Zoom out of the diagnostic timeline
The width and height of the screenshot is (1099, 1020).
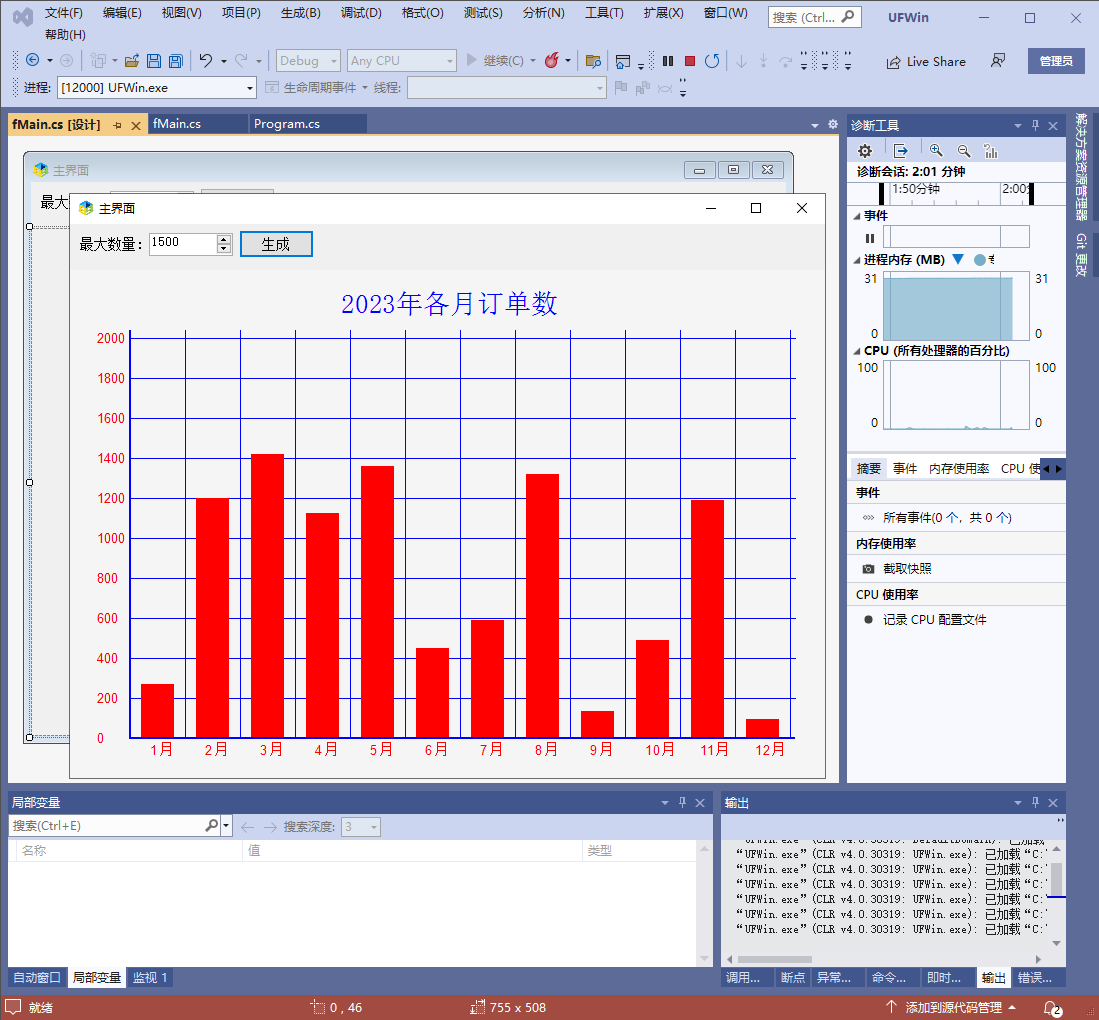(x=964, y=150)
